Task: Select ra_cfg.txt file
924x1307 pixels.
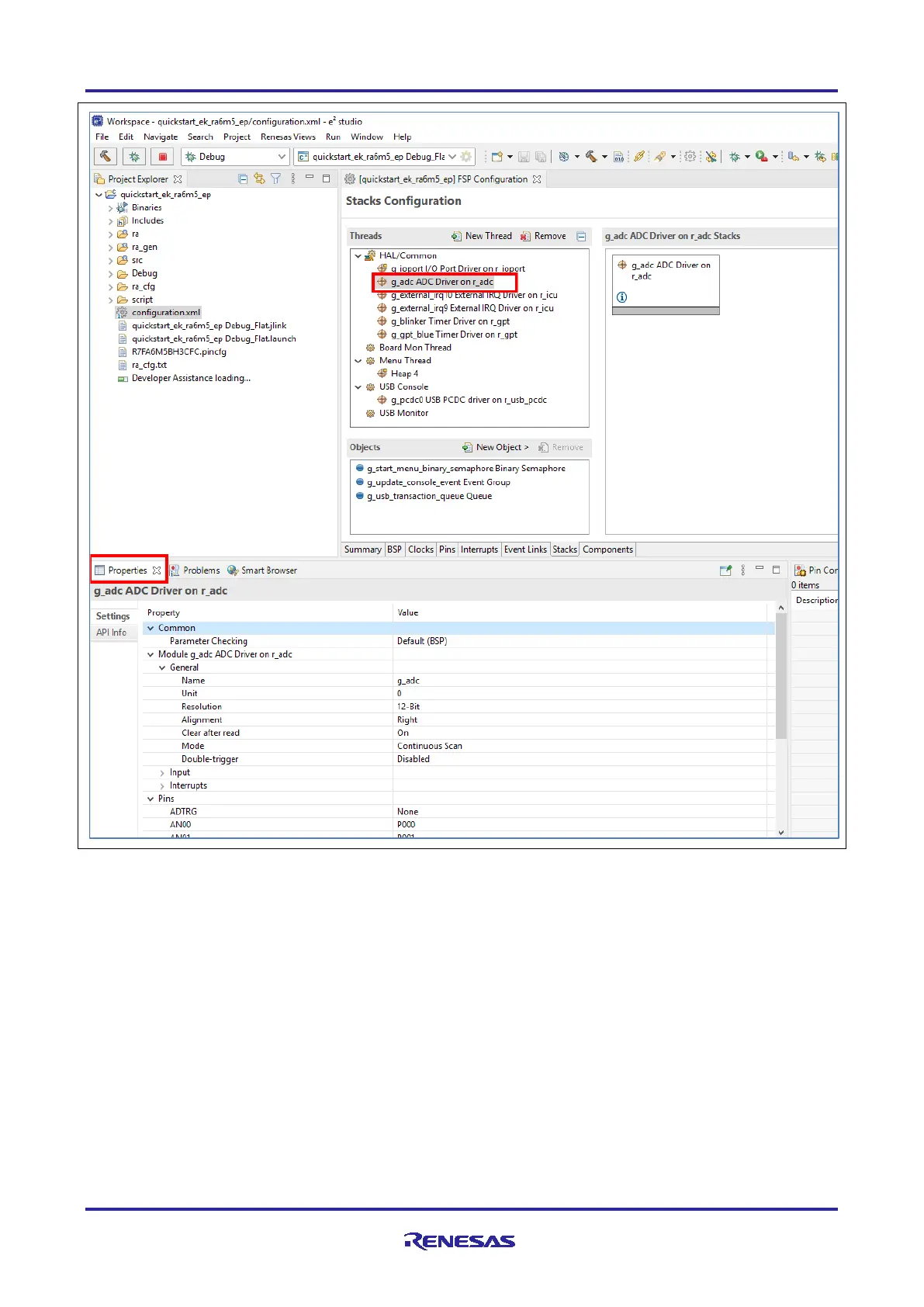Action: (149, 365)
